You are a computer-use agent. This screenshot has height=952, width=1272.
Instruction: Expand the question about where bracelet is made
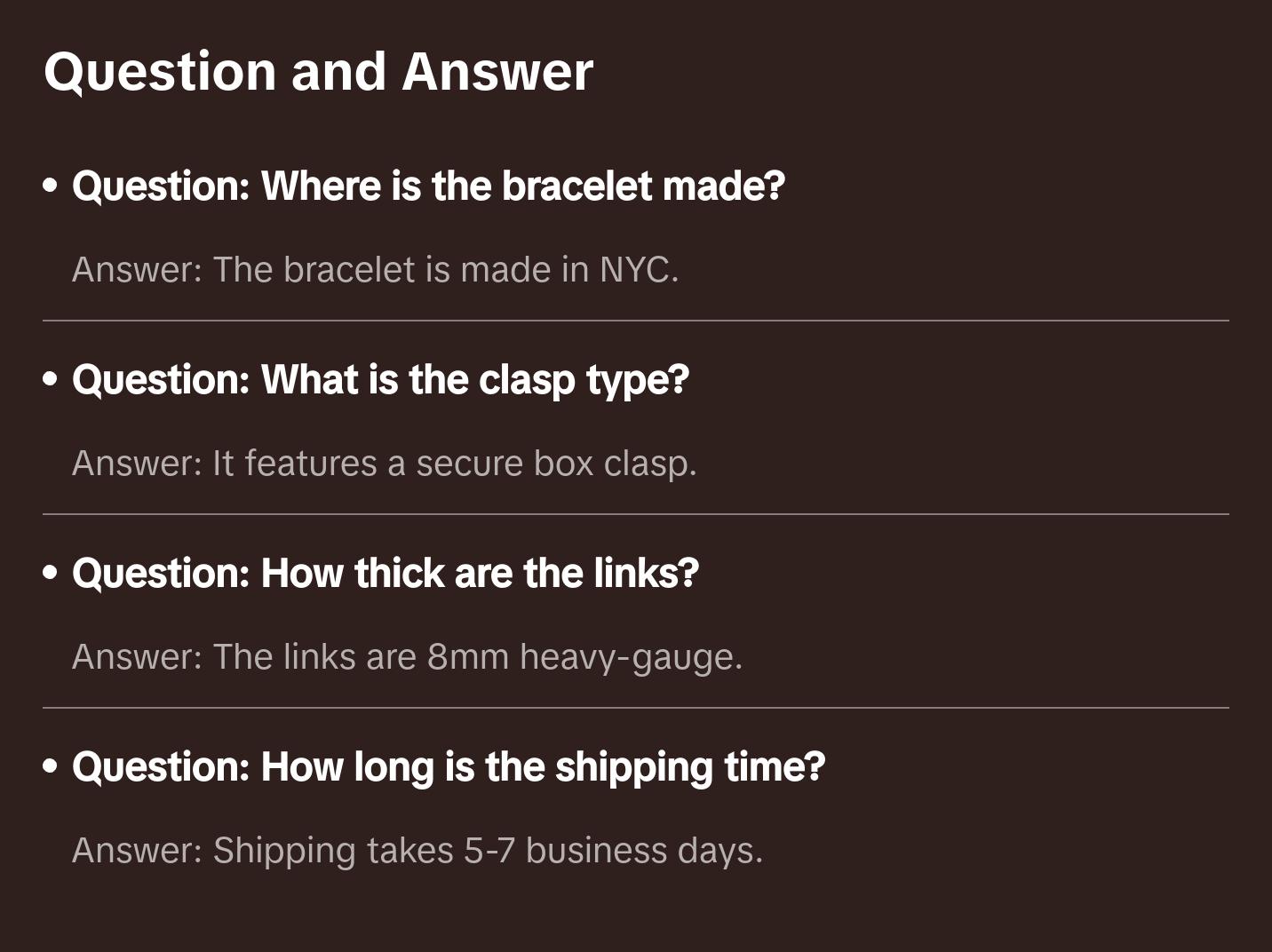428,186
